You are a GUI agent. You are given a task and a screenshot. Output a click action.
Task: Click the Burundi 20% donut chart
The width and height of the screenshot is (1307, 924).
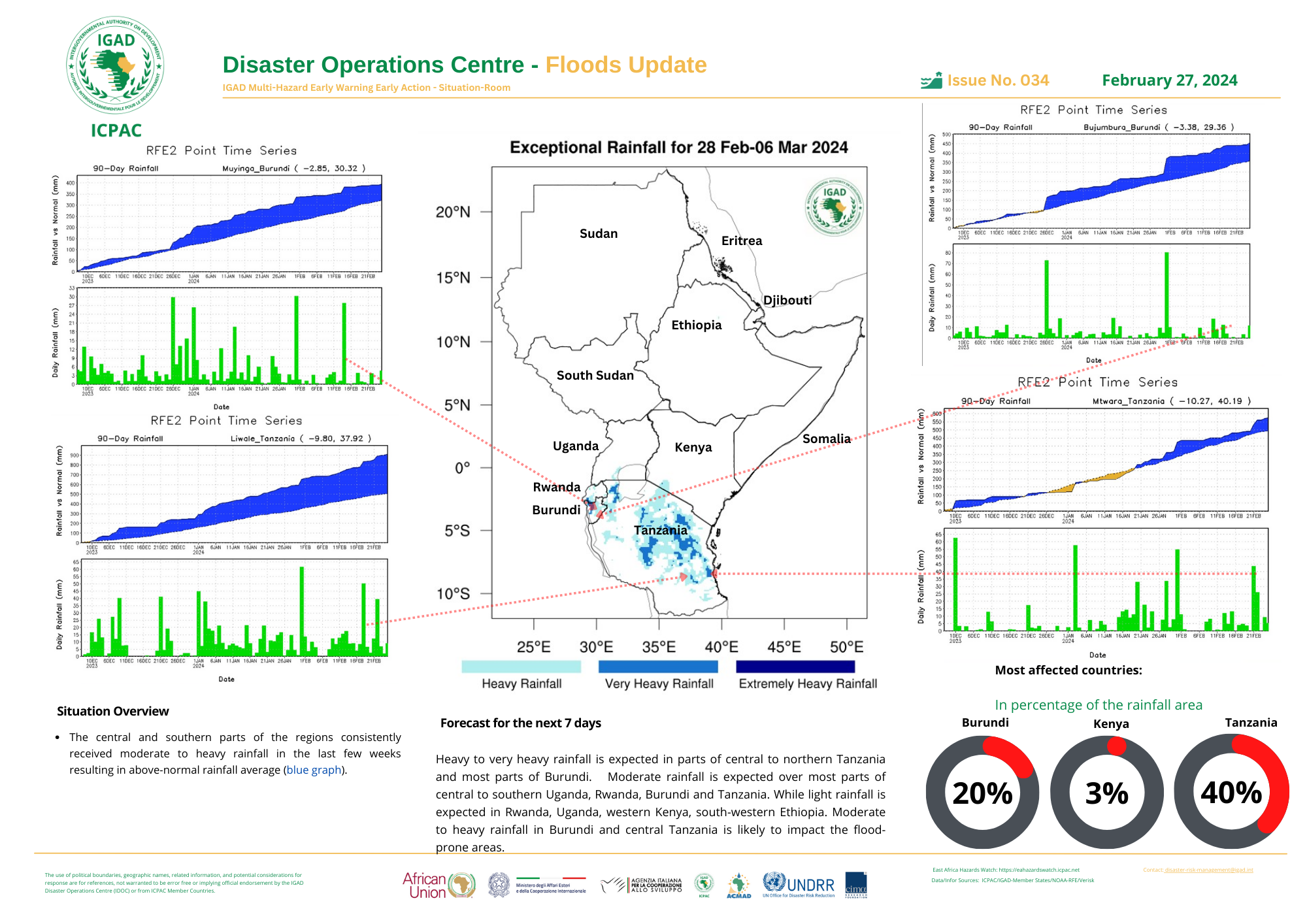pyautogui.click(x=982, y=793)
